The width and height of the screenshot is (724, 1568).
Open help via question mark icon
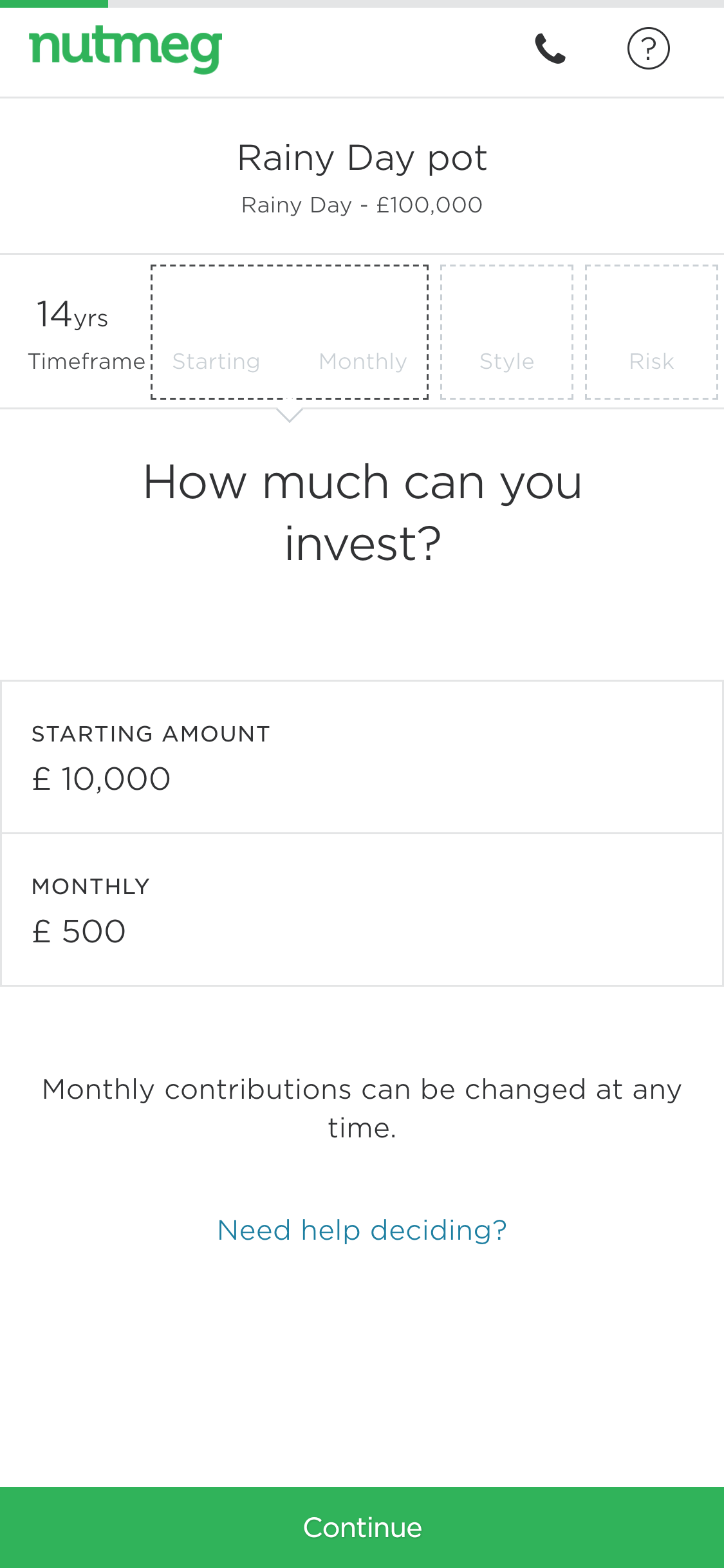648,49
